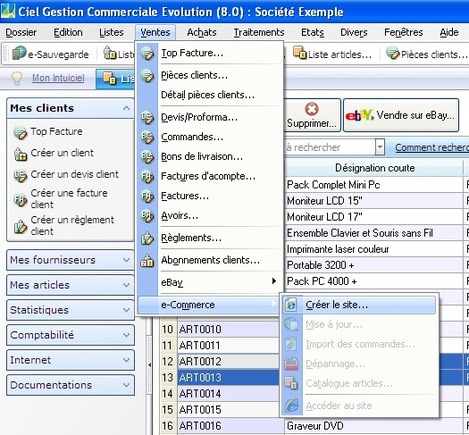Image resolution: width=469 pixels, height=435 pixels.
Task: Click the e-Sauvegarde toolbar icon
Action: click(x=19, y=53)
